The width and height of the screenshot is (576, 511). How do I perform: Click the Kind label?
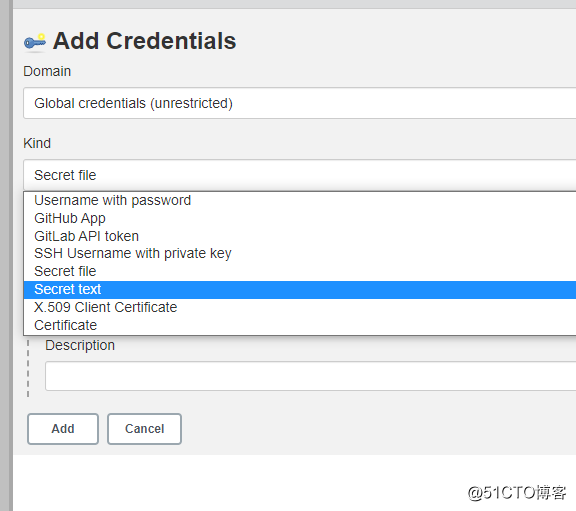point(37,143)
